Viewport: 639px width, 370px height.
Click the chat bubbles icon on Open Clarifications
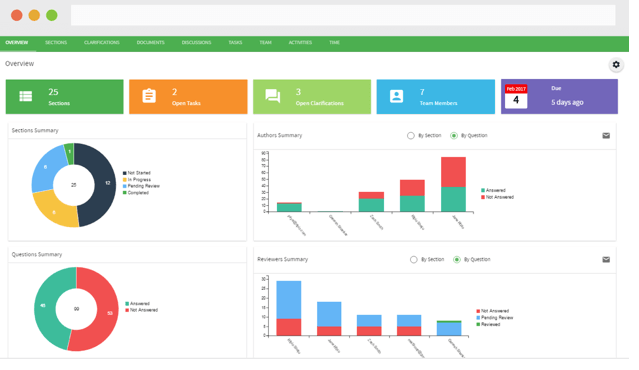(273, 96)
